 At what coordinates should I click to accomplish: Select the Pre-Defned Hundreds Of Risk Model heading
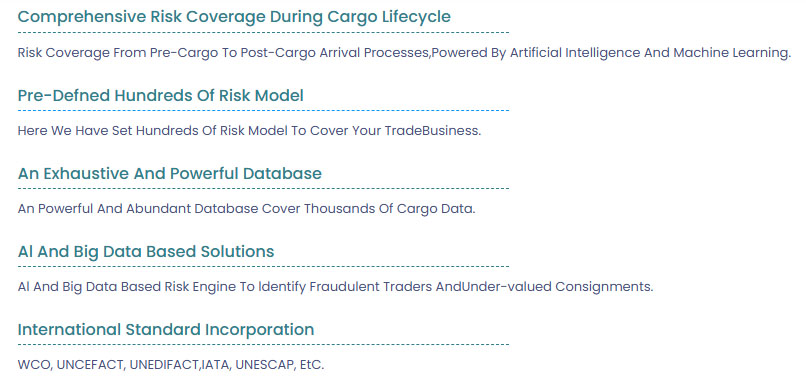tap(160, 95)
